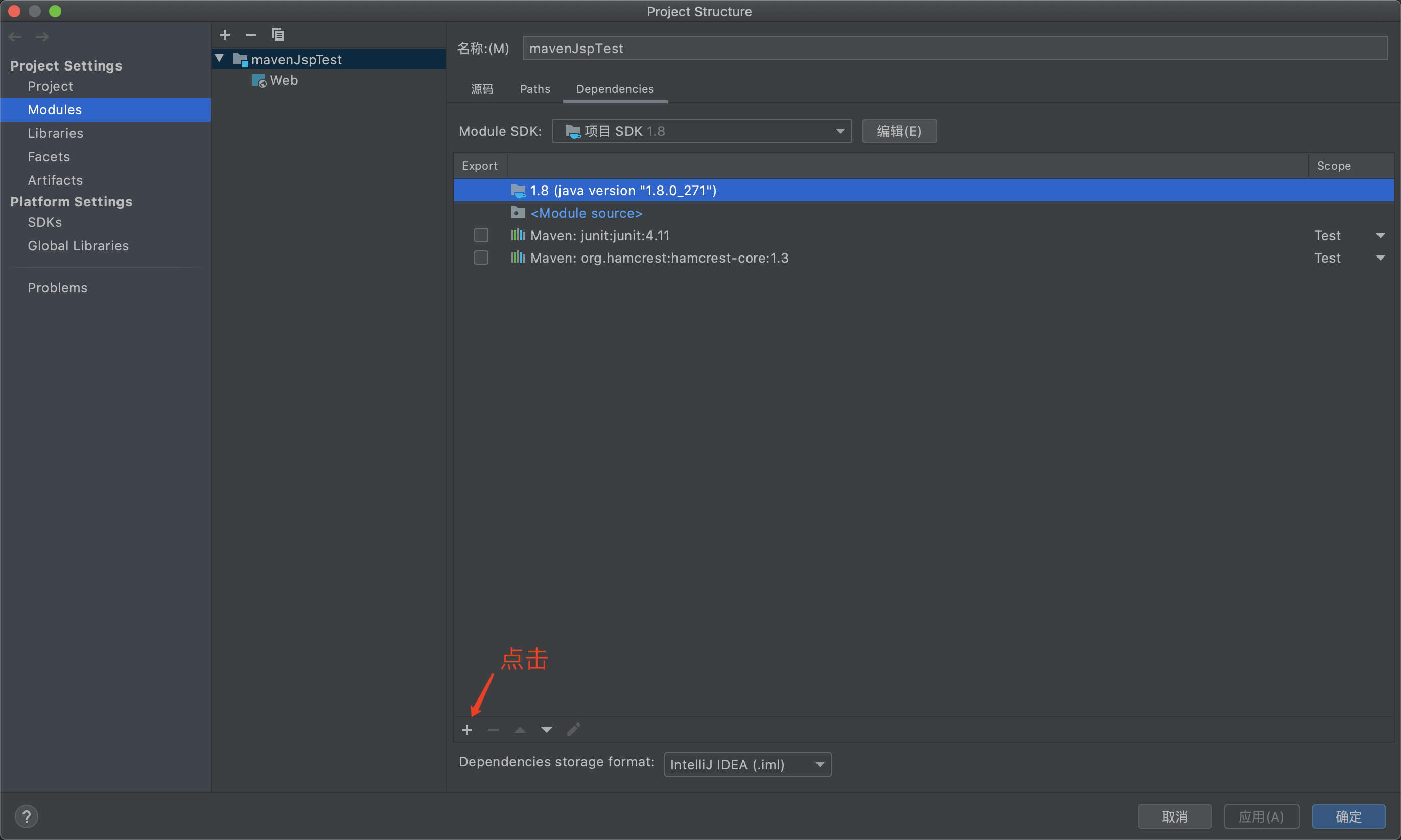1401x840 pixels.
Task: Switch to the 源码 tab
Action: coord(482,89)
